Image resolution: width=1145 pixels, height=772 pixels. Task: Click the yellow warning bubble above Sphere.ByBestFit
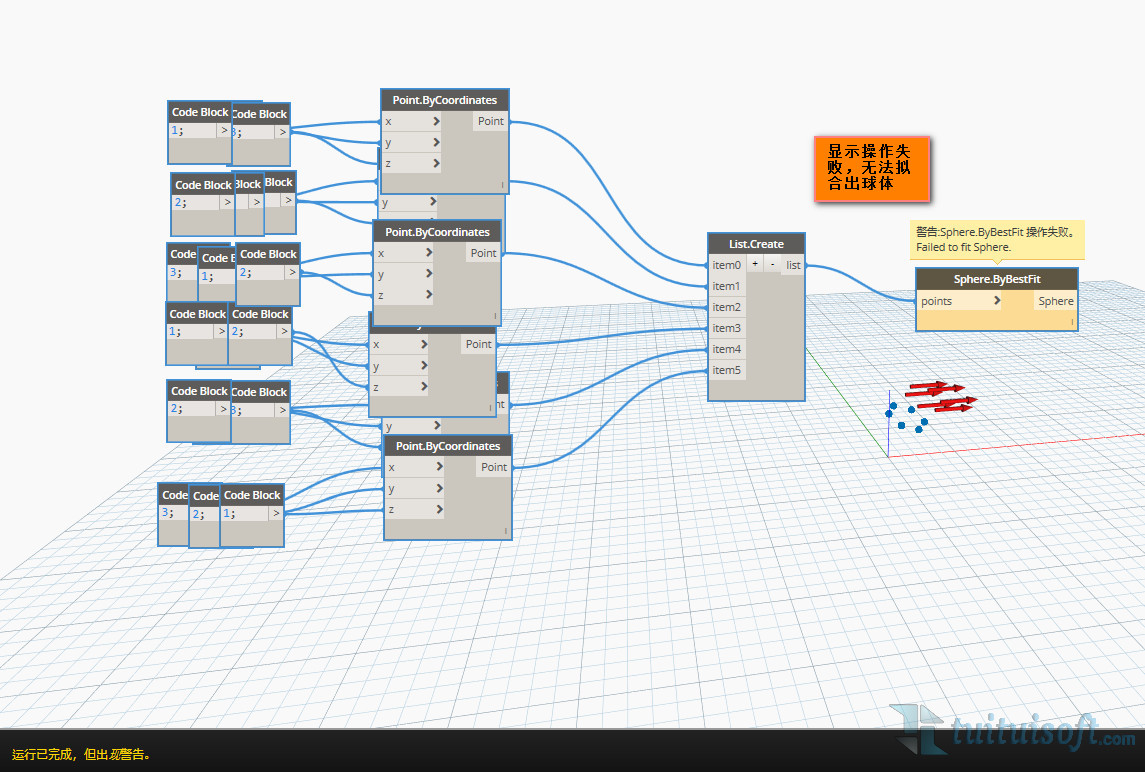pos(996,239)
